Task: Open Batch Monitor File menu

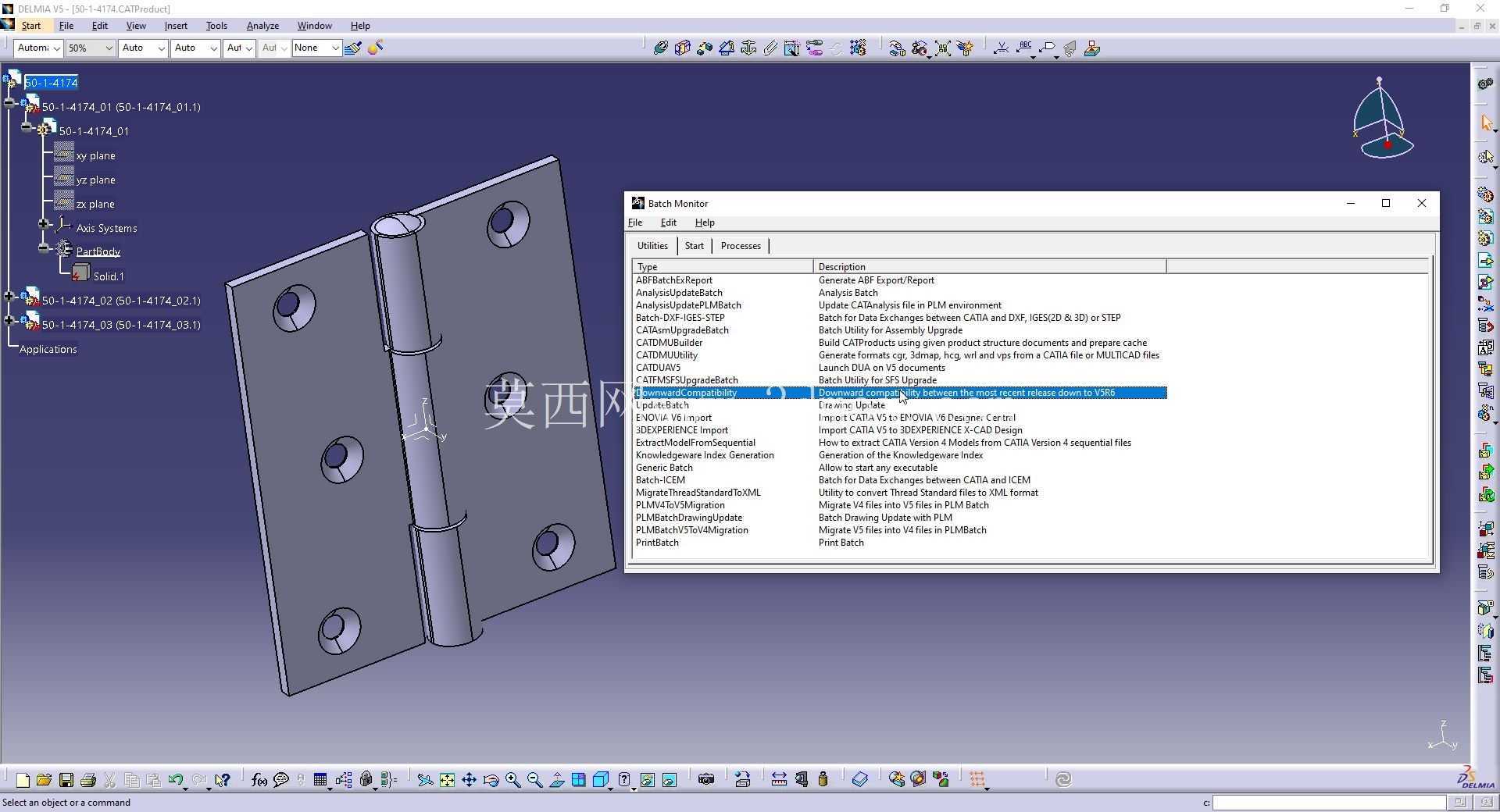Action: pos(635,223)
